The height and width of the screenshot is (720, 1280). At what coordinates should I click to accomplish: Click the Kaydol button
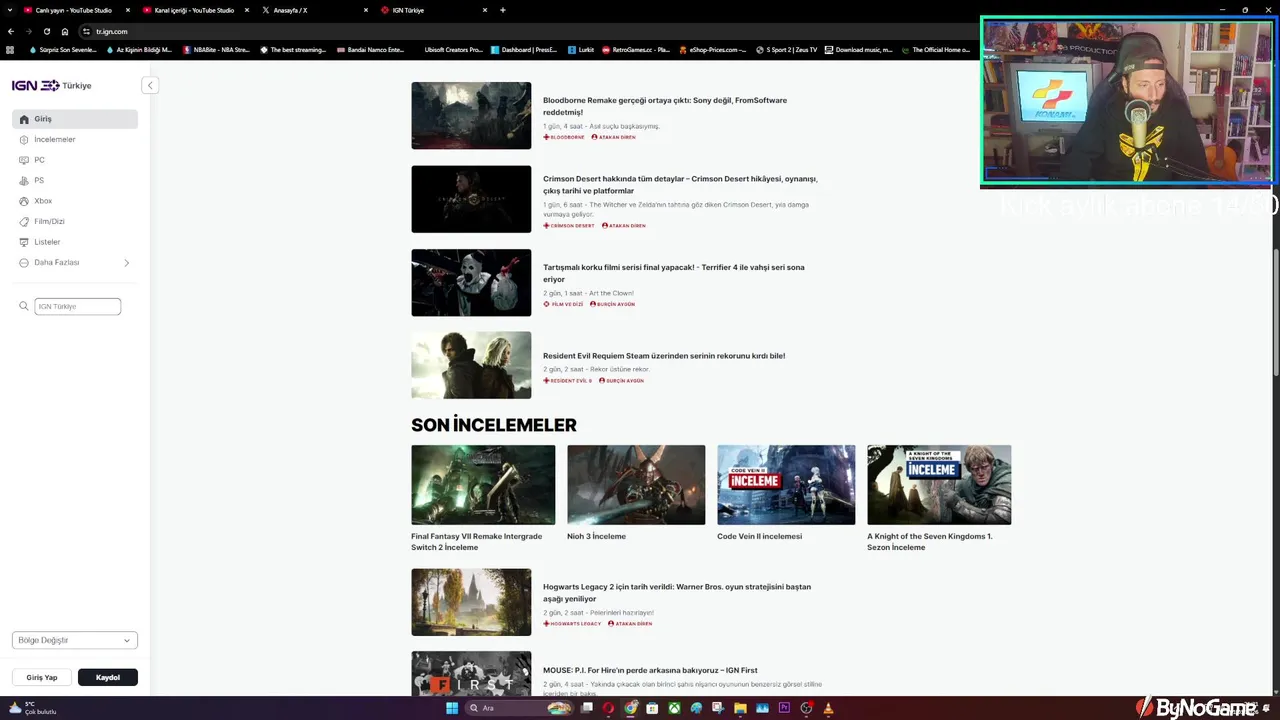point(108,677)
